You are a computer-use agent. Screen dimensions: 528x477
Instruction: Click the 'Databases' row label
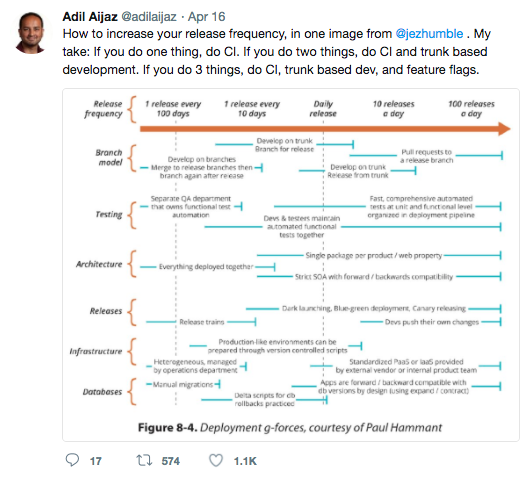(x=102, y=392)
